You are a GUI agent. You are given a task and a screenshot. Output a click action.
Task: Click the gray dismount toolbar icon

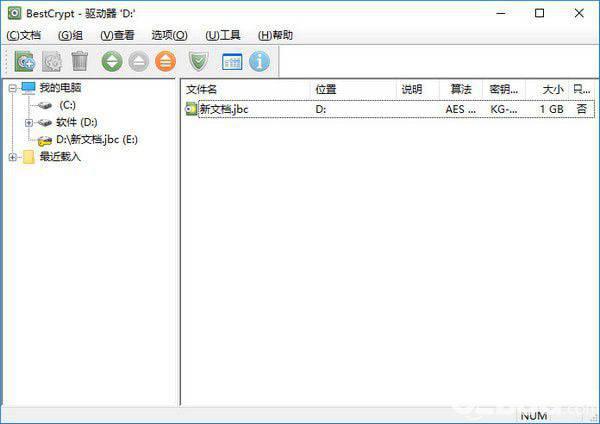(x=139, y=61)
